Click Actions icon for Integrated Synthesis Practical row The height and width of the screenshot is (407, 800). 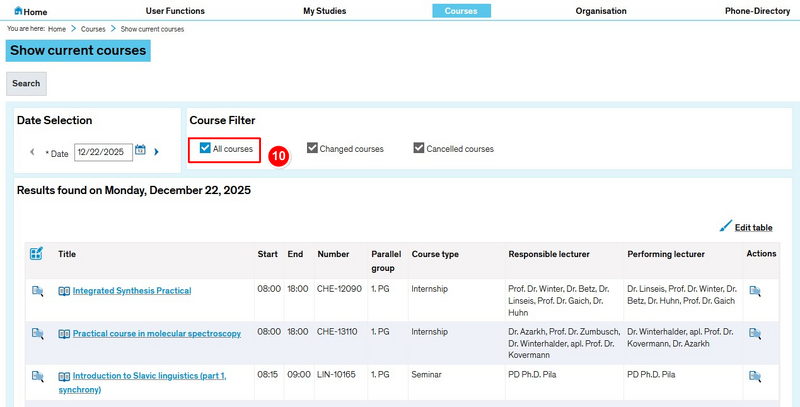[755, 291]
